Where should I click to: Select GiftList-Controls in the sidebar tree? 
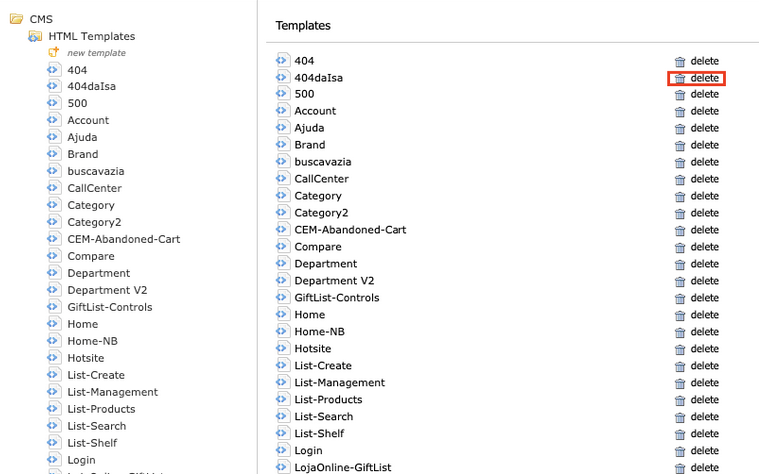[x=109, y=307]
